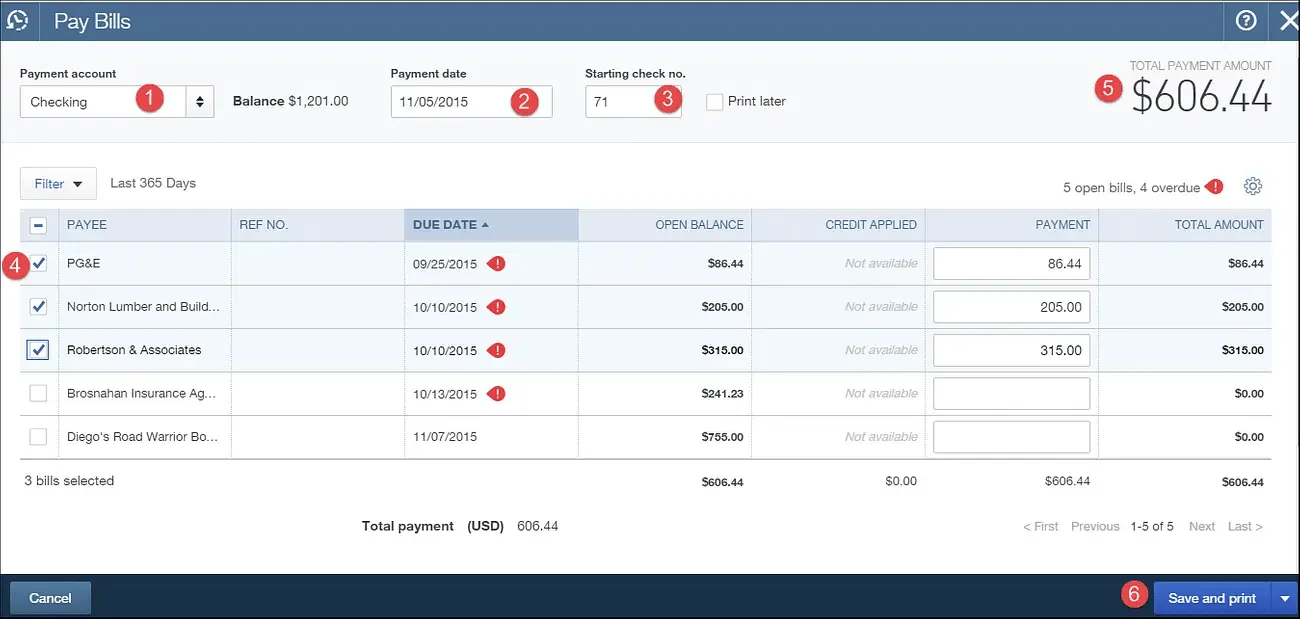Select the Brosnahan Insurance Agency bill
1300x619 pixels.
(x=37, y=393)
